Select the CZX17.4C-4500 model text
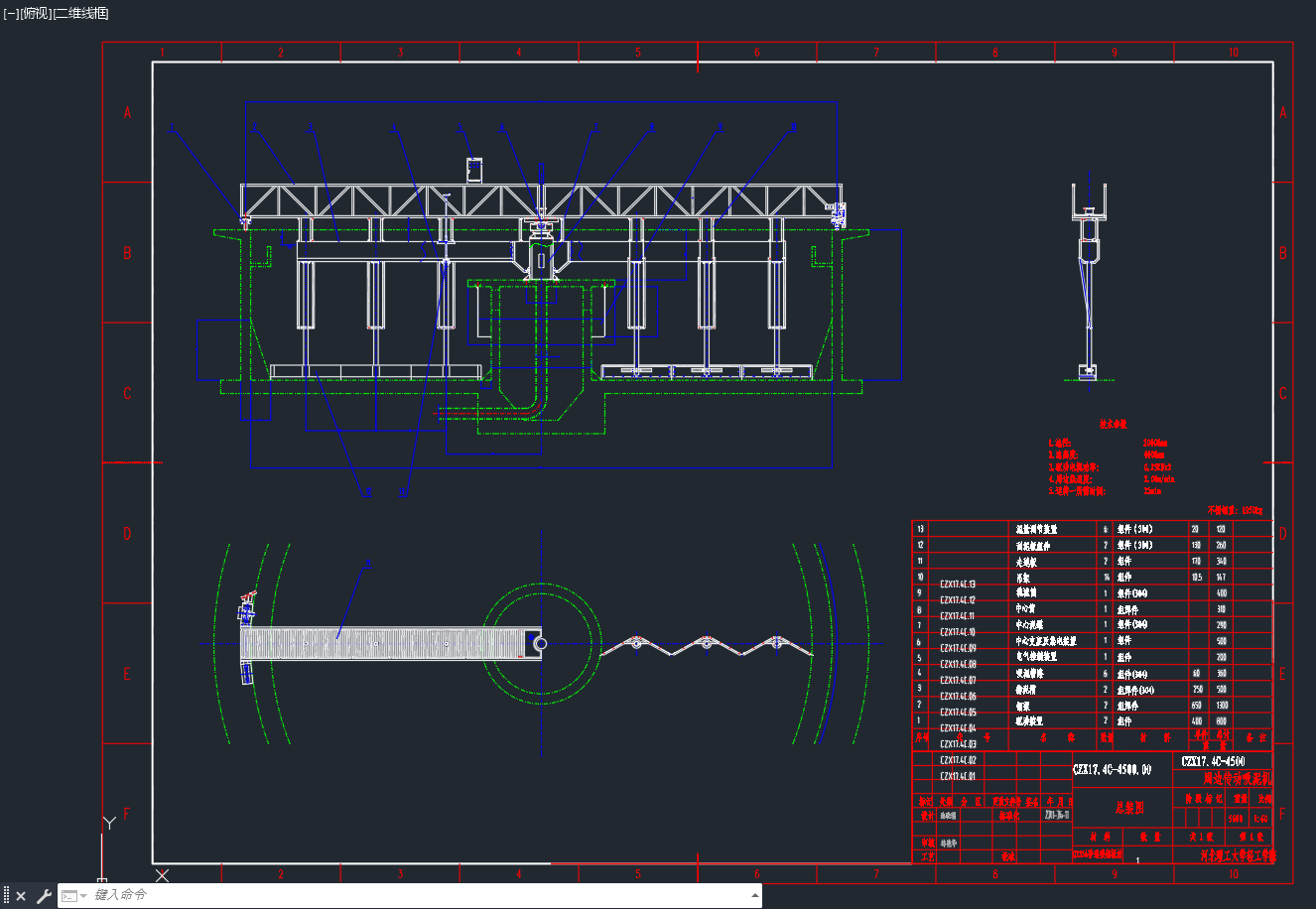This screenshot has height=909, width=1316. (1214, 761)
